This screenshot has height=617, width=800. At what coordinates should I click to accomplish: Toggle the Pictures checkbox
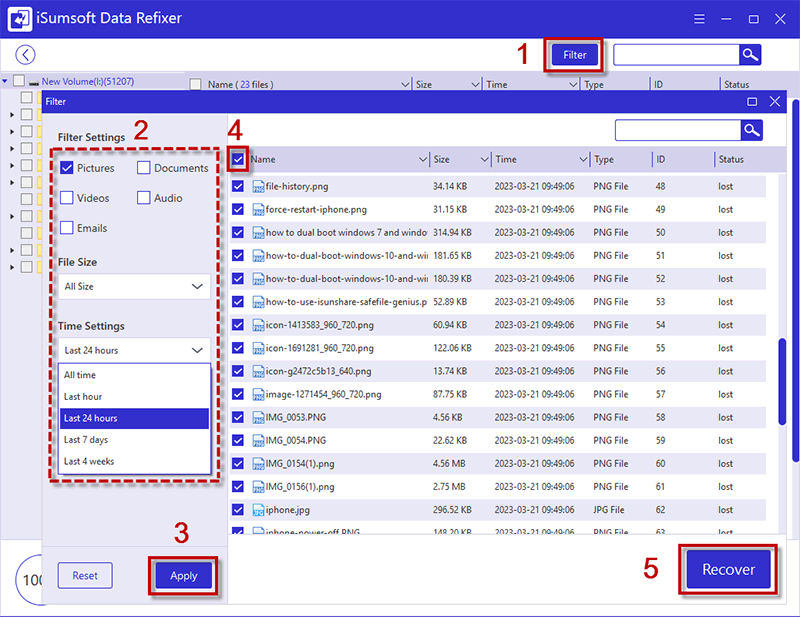[67, 167]
